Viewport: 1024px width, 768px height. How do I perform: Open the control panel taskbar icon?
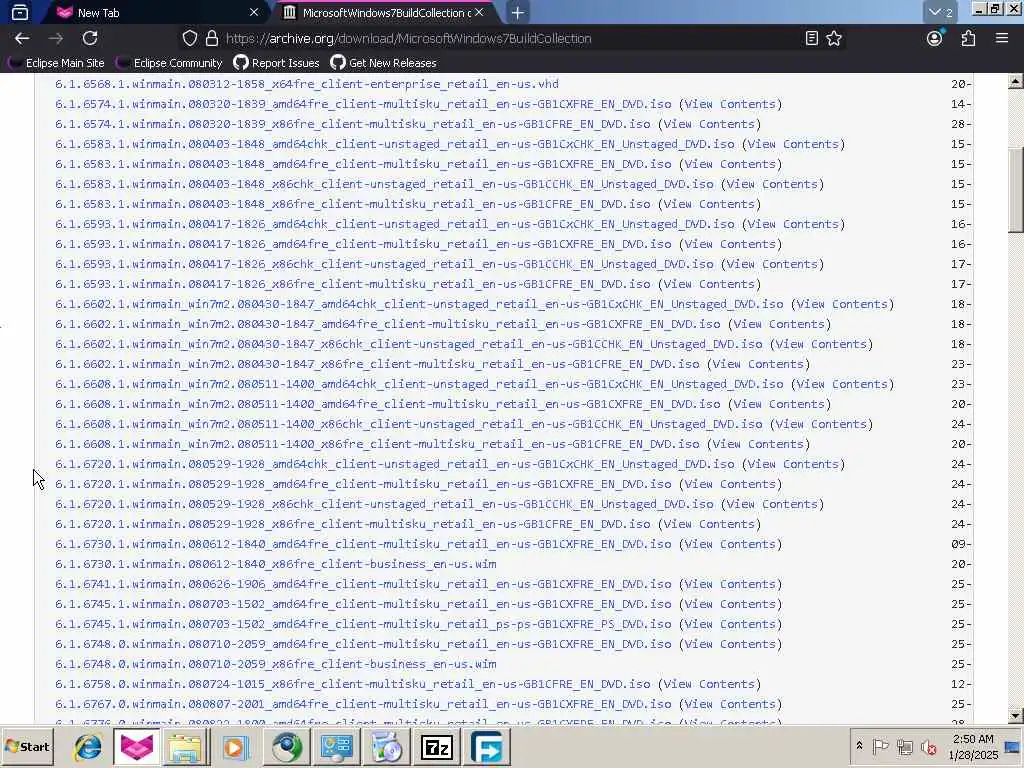[336, 747]
